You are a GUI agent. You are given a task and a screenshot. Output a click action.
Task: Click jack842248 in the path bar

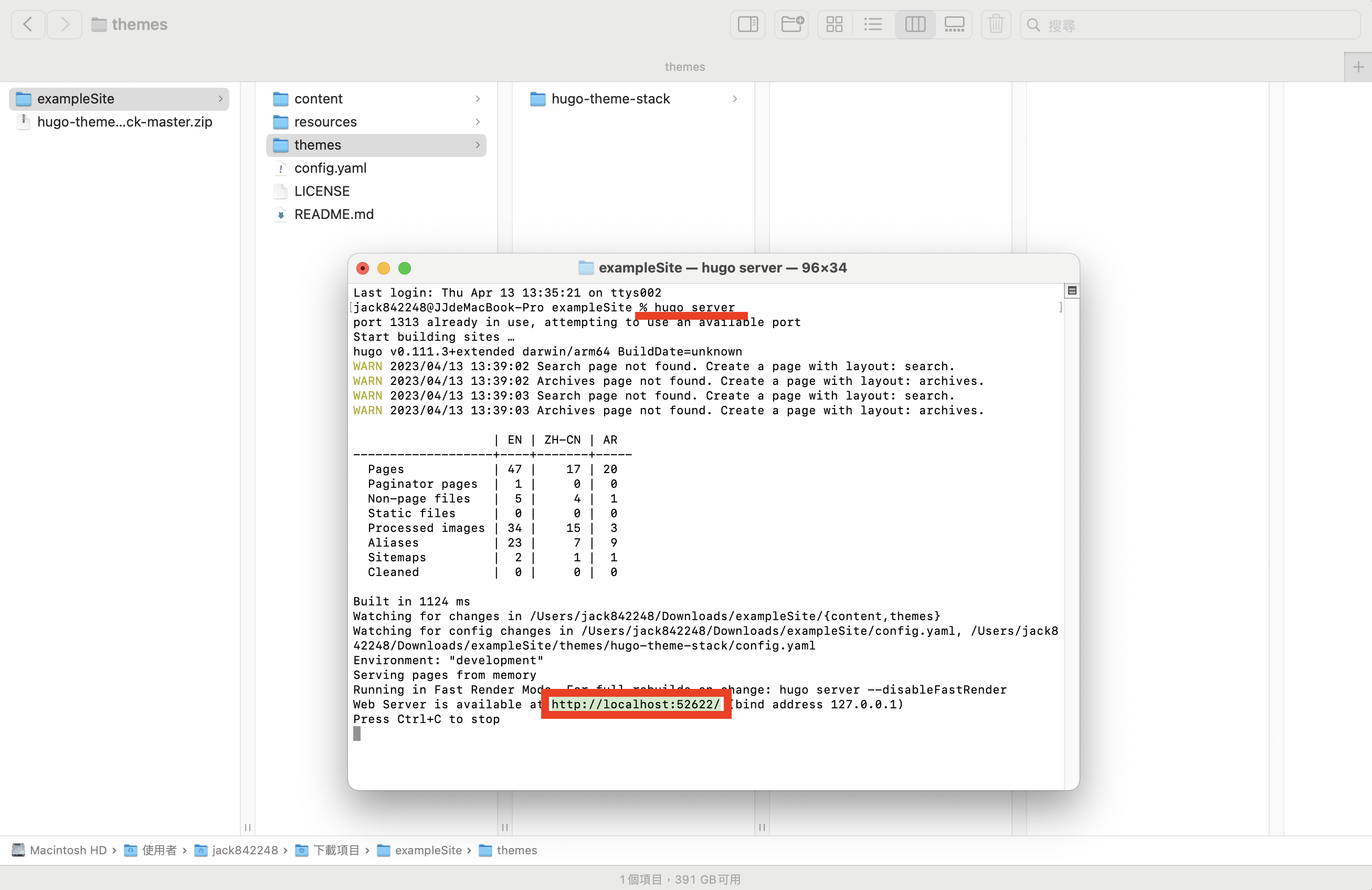tap(236, 850)
